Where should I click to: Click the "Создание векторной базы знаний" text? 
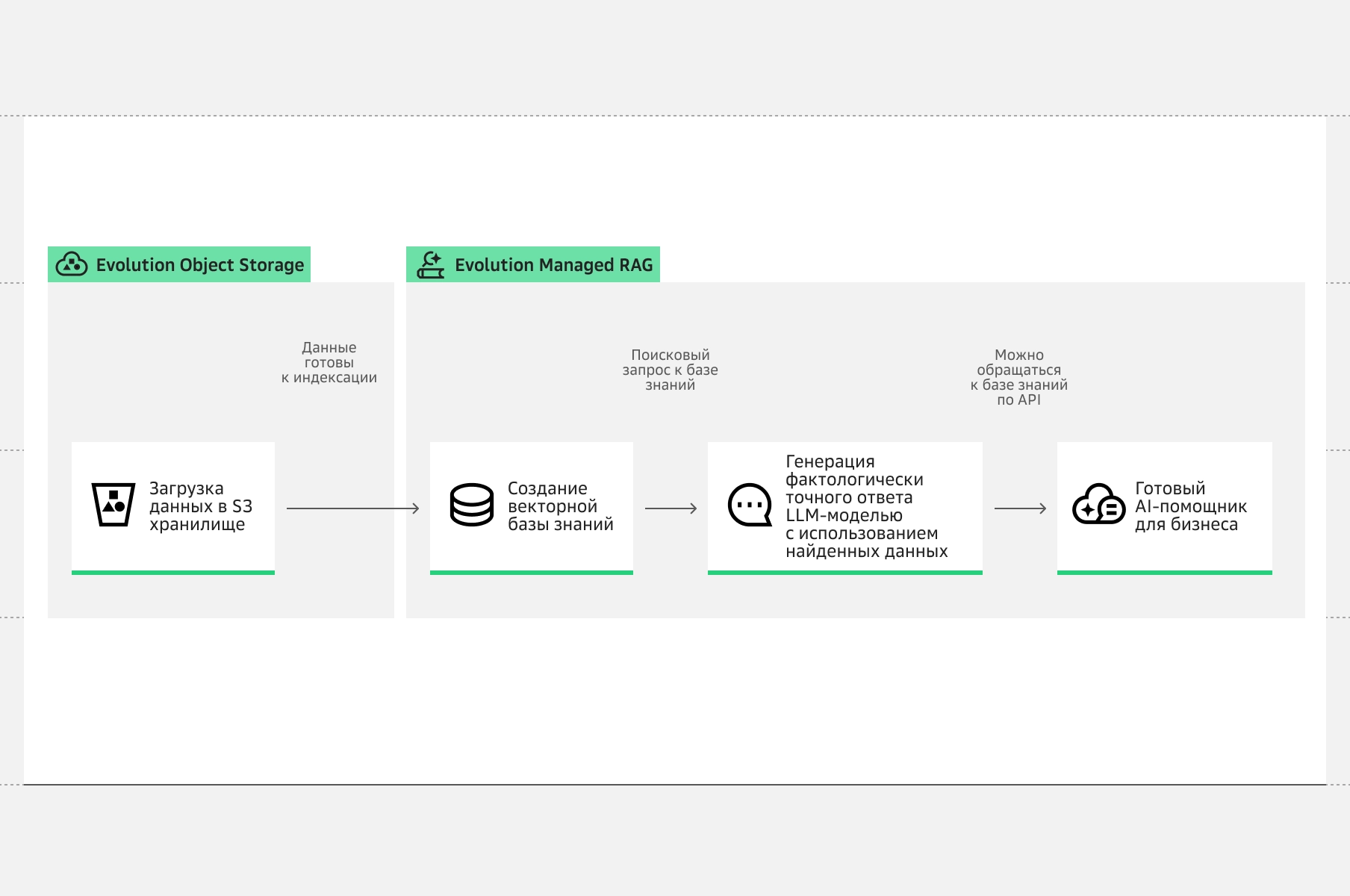(560, 506)
